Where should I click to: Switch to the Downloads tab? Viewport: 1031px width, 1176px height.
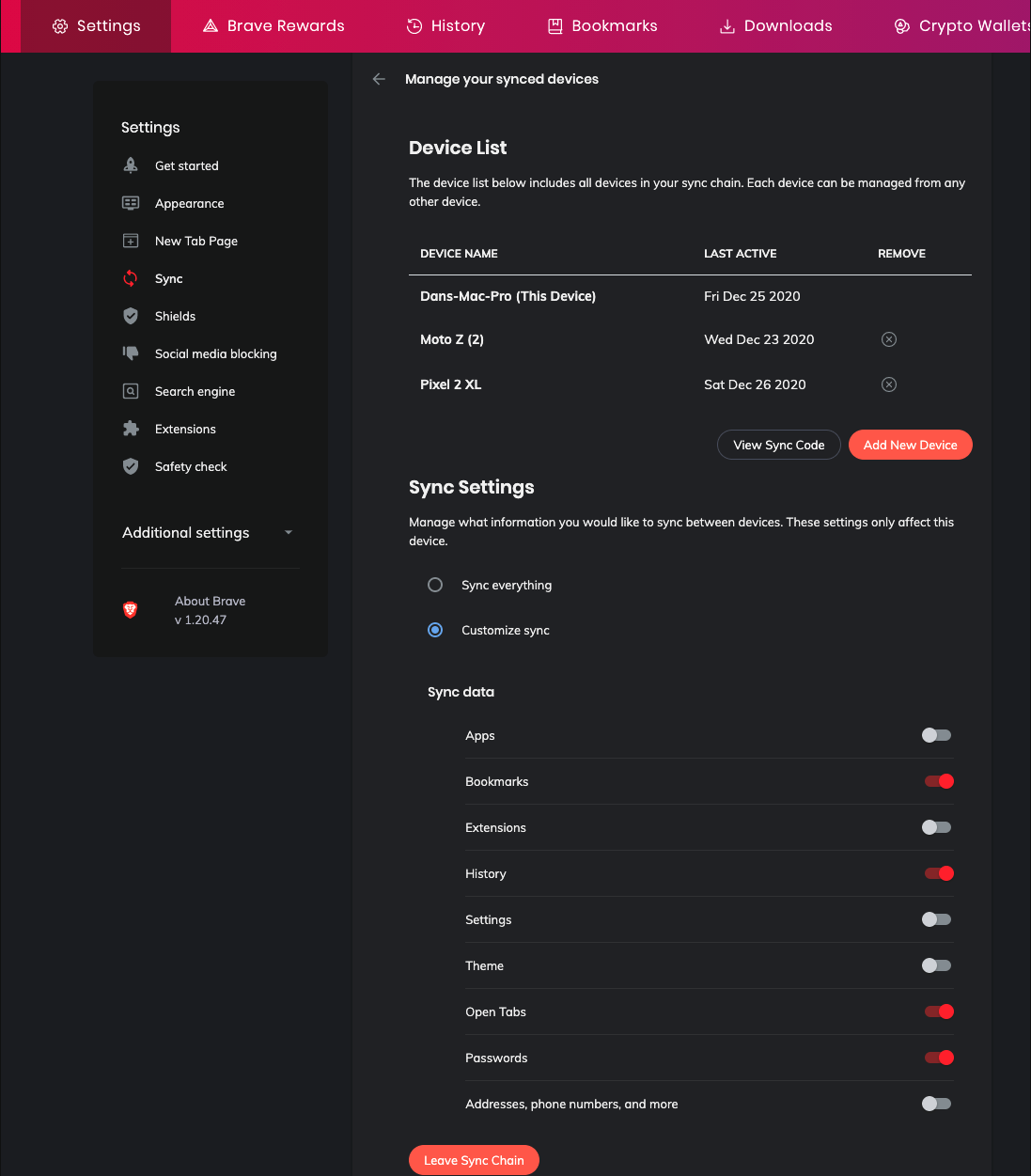[775, 26]
